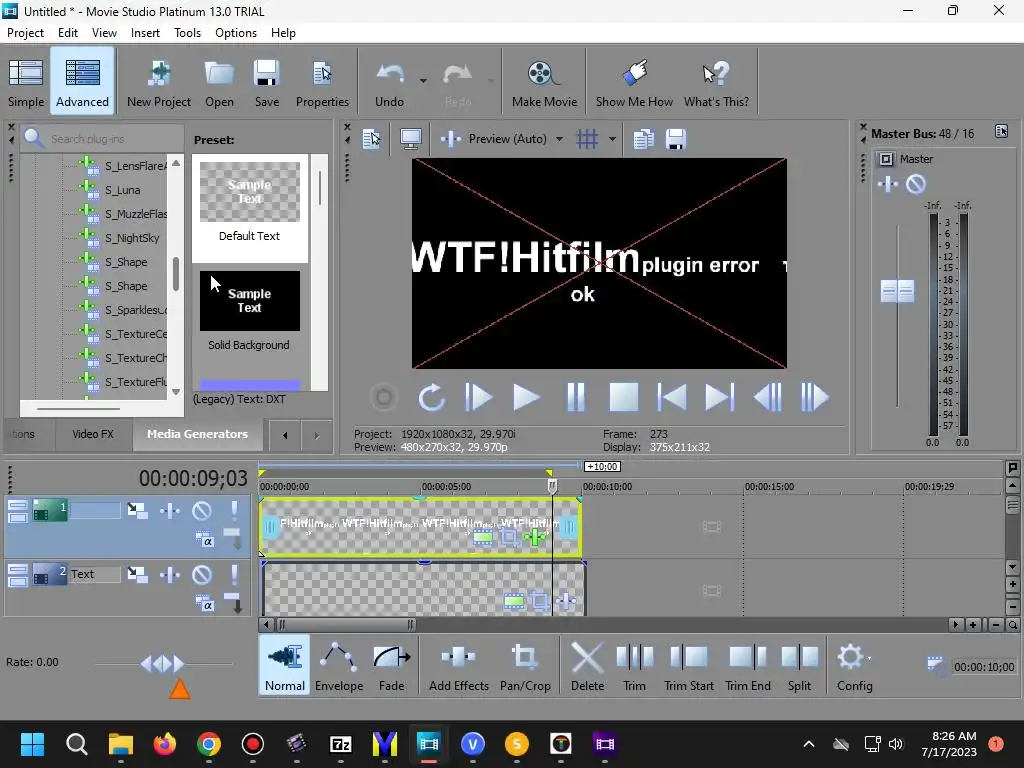Click in the Search plug-ins field
The image size is (1024, 768).
(104, 138)
